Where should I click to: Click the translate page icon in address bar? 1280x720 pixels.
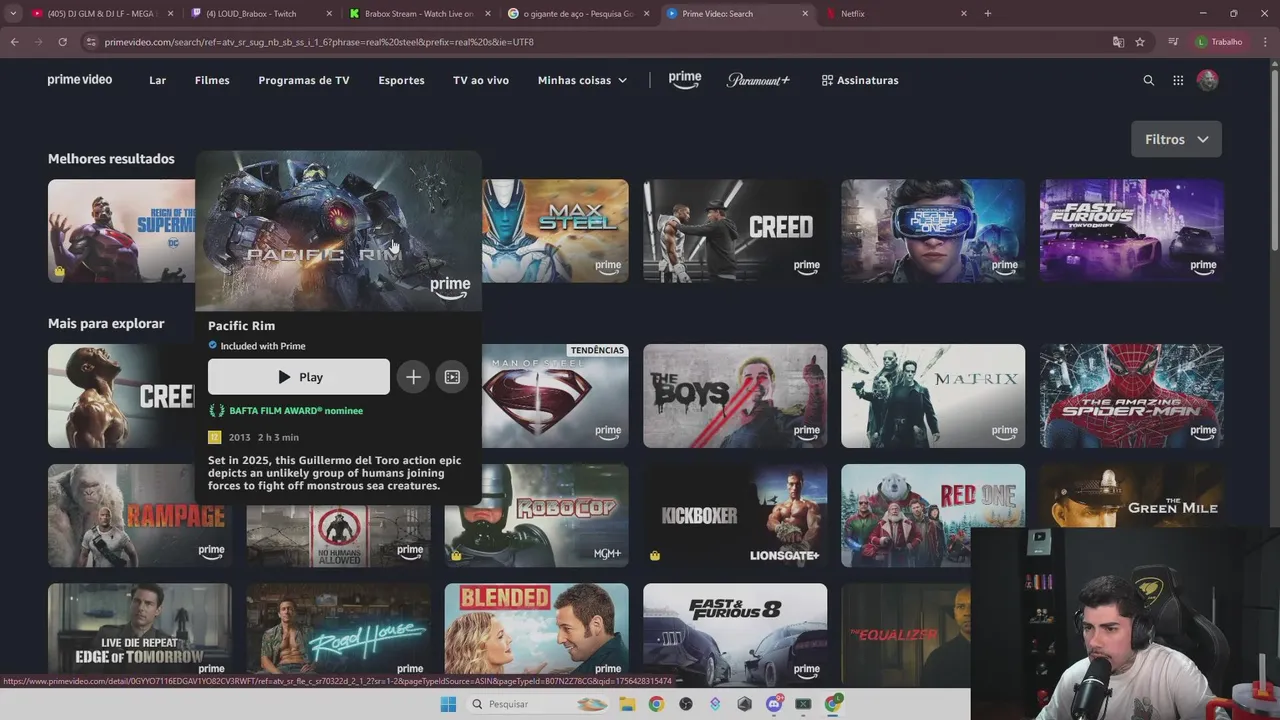coord(1118,42)
